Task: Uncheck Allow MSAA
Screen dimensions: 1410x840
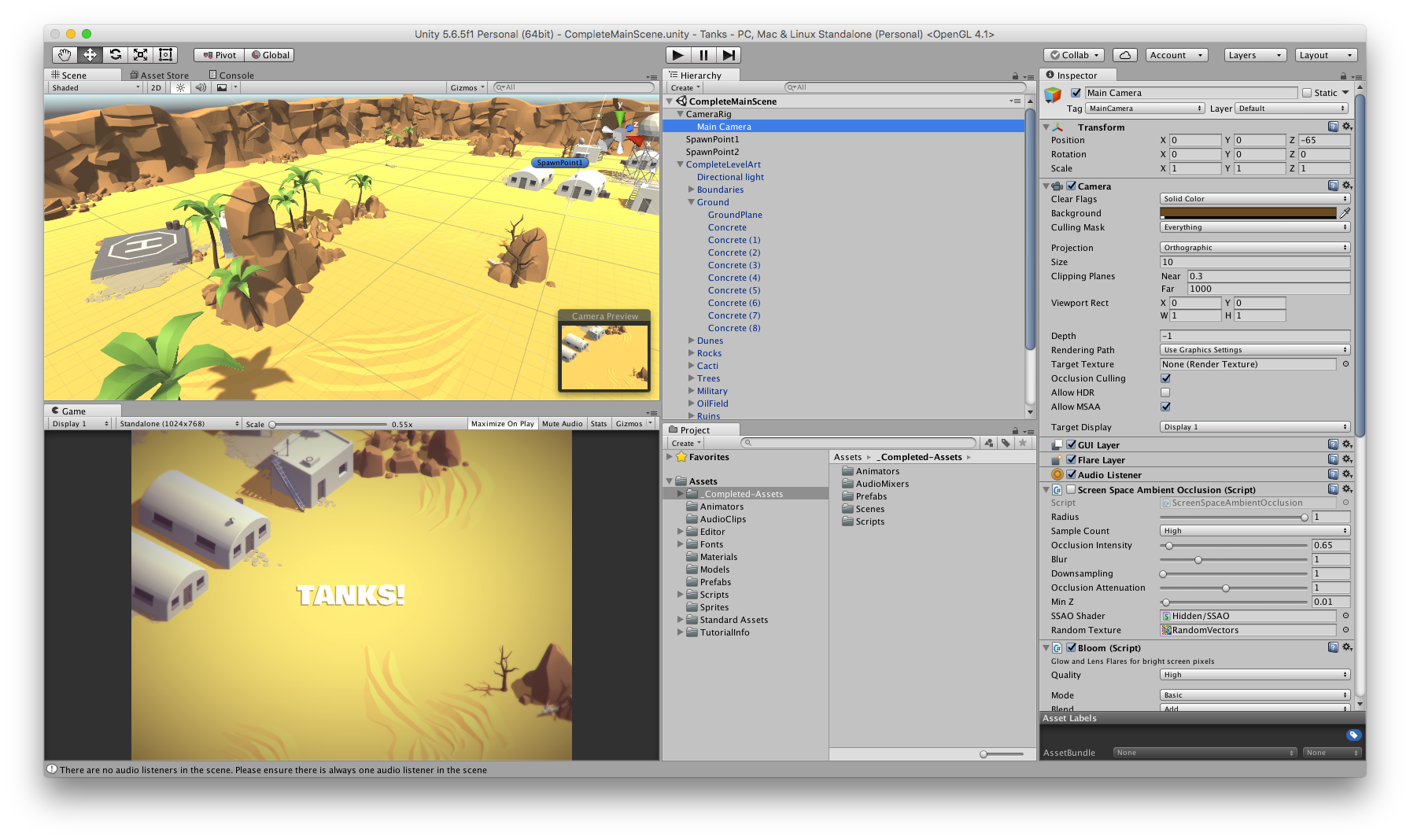Action: click(x=1165, y=407)
